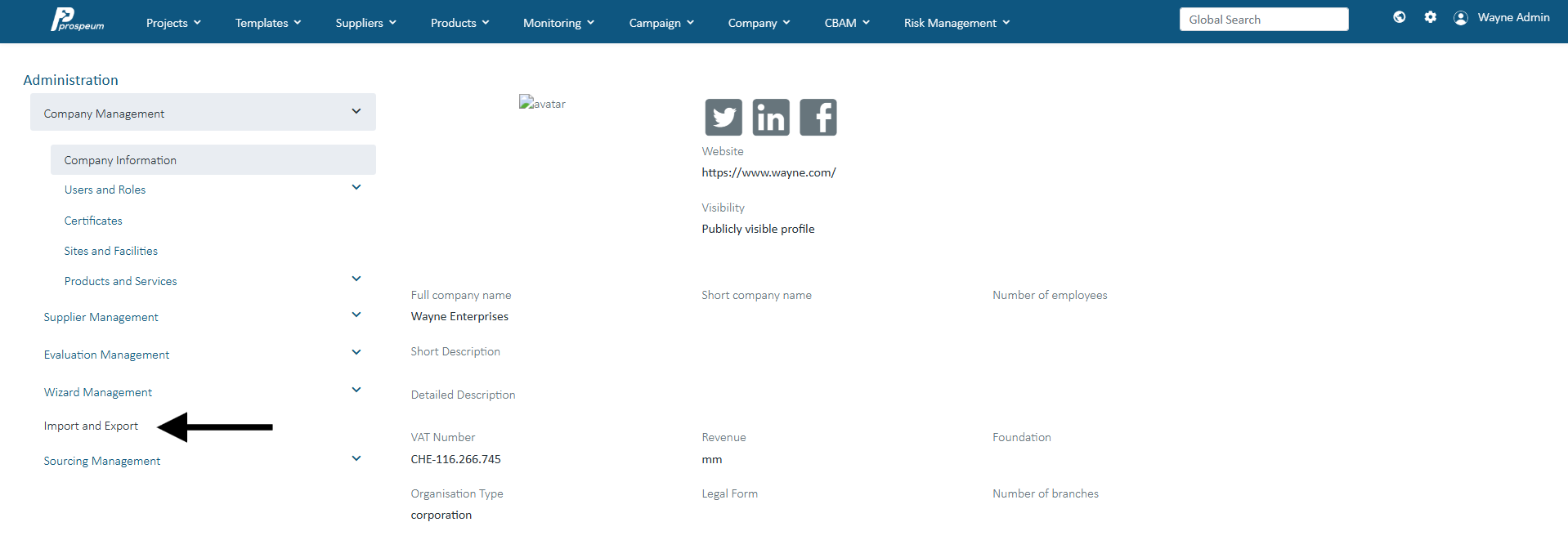Expand the Supplier Management chevron
The width and height of the screenshot is (1568, 549).
click(x=356, y=315)
